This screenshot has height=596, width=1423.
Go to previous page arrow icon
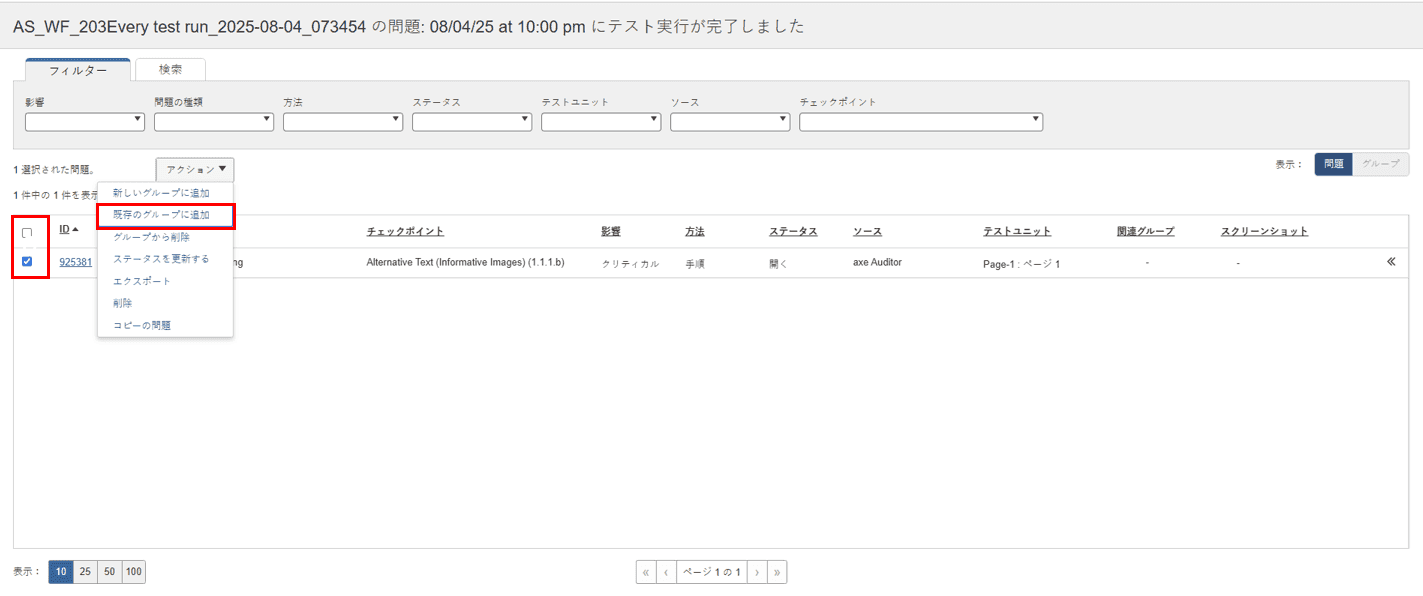pos(666,572)
